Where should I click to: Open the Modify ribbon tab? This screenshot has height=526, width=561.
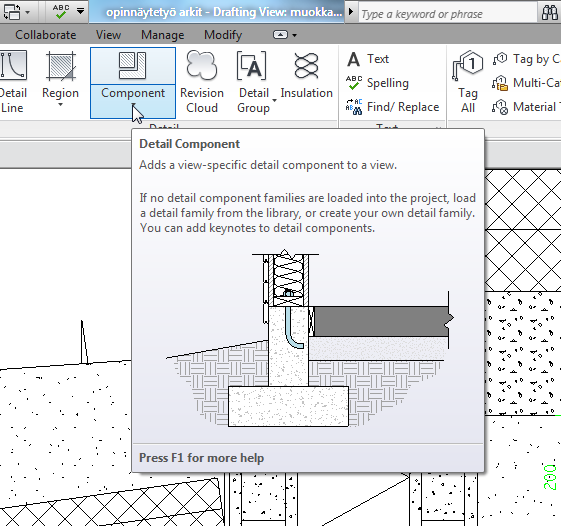click(x=223, y=35)
